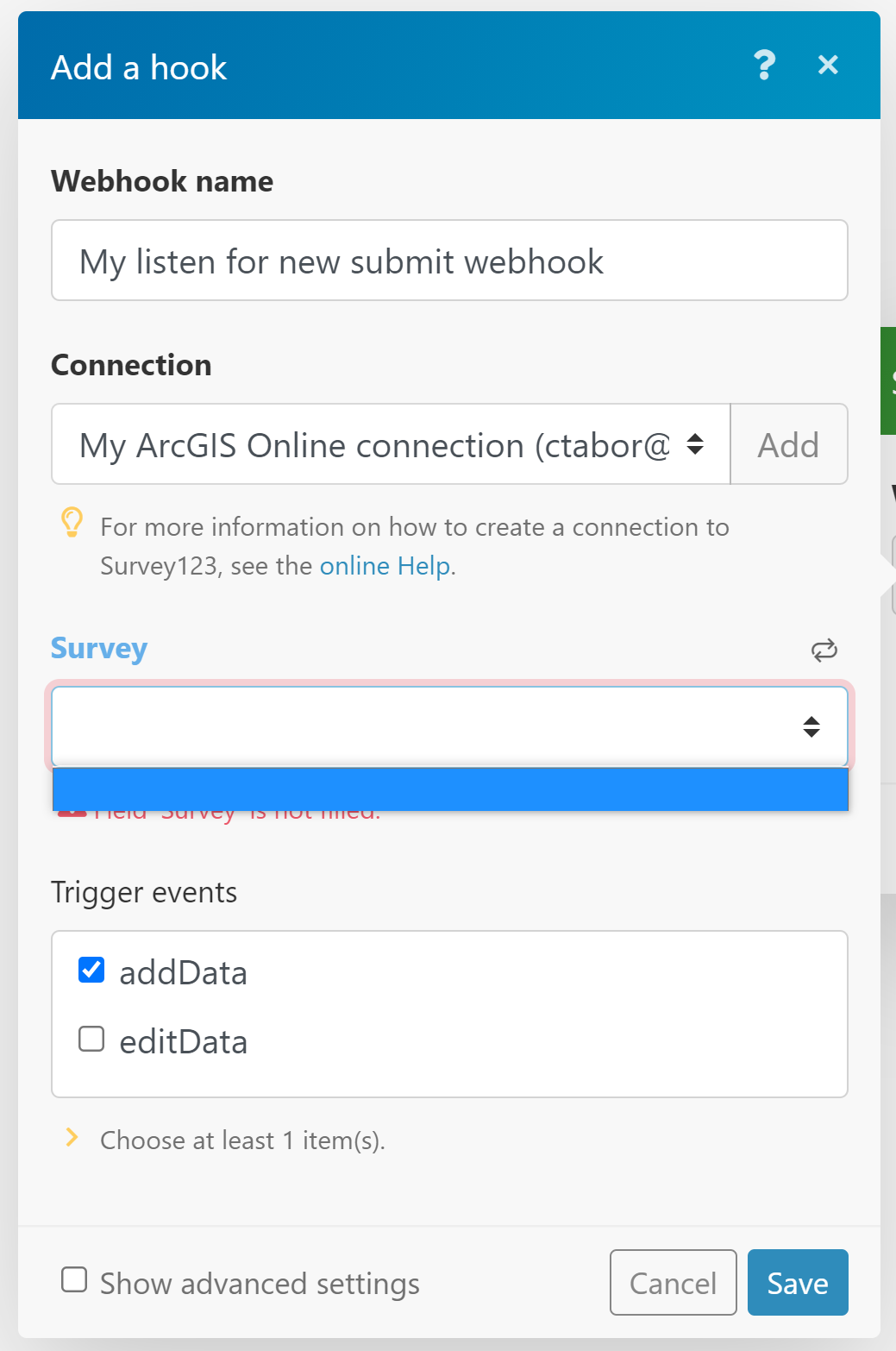896x1351 pixels.
Task: Click the Survey map toggle icon
Action: click(824, 650)
